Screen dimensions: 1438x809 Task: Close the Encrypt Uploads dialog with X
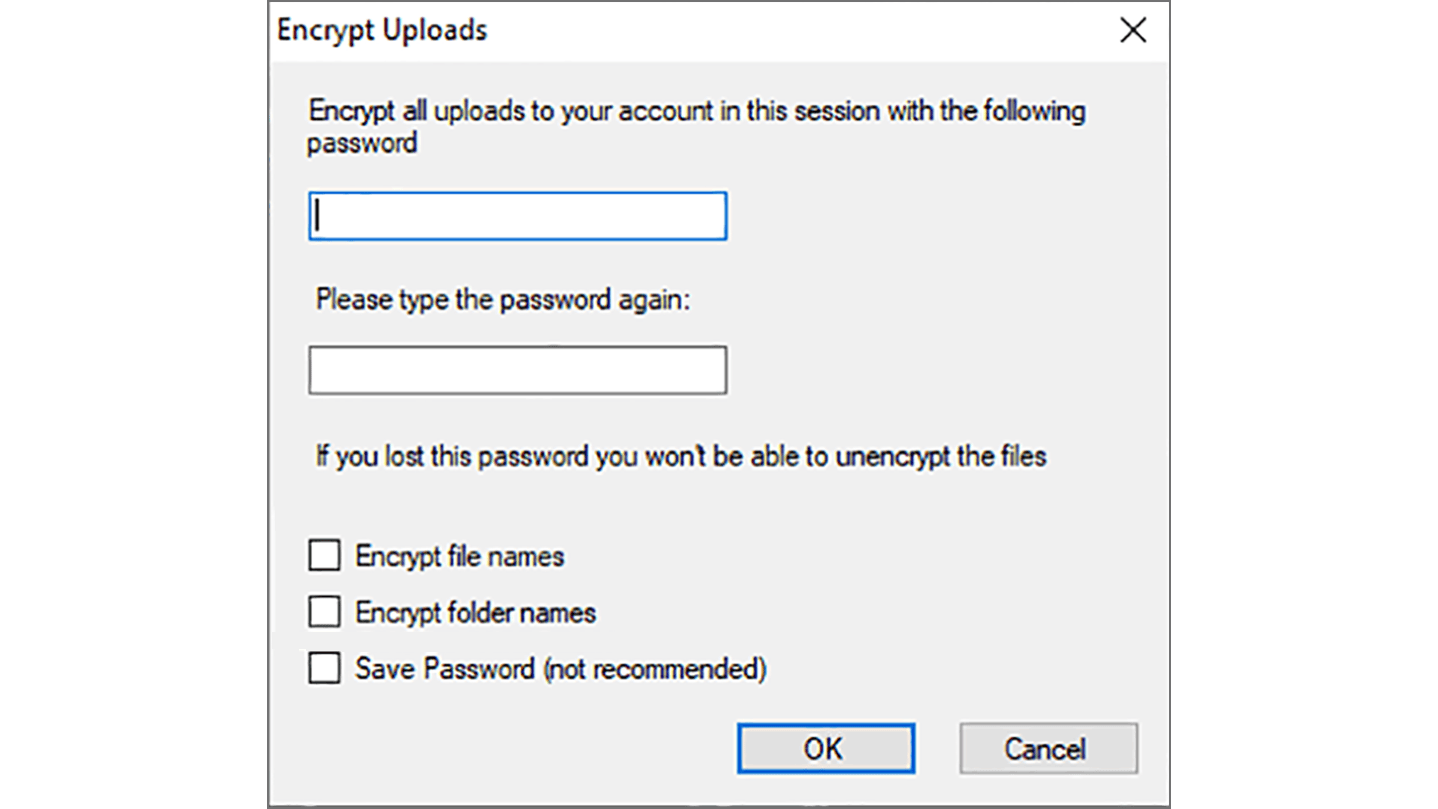[1132, 31]
